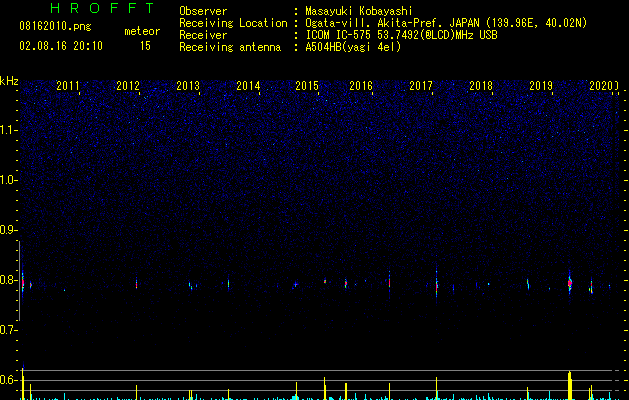The height and width of the screenshot is (400, 629).
Task: Click the Observer field label
Action: point(203,11)
